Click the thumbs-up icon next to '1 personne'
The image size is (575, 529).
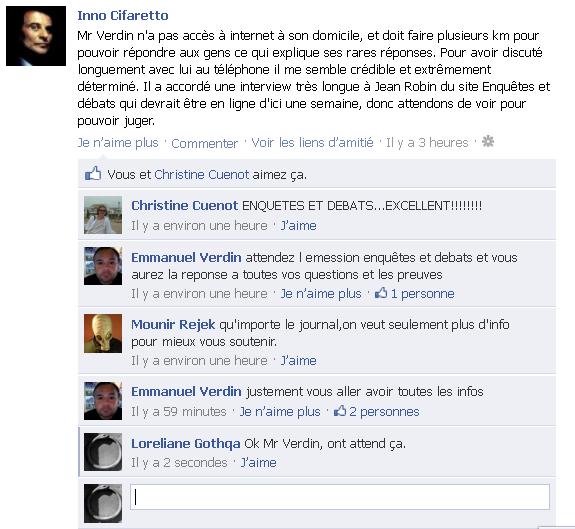381,293
